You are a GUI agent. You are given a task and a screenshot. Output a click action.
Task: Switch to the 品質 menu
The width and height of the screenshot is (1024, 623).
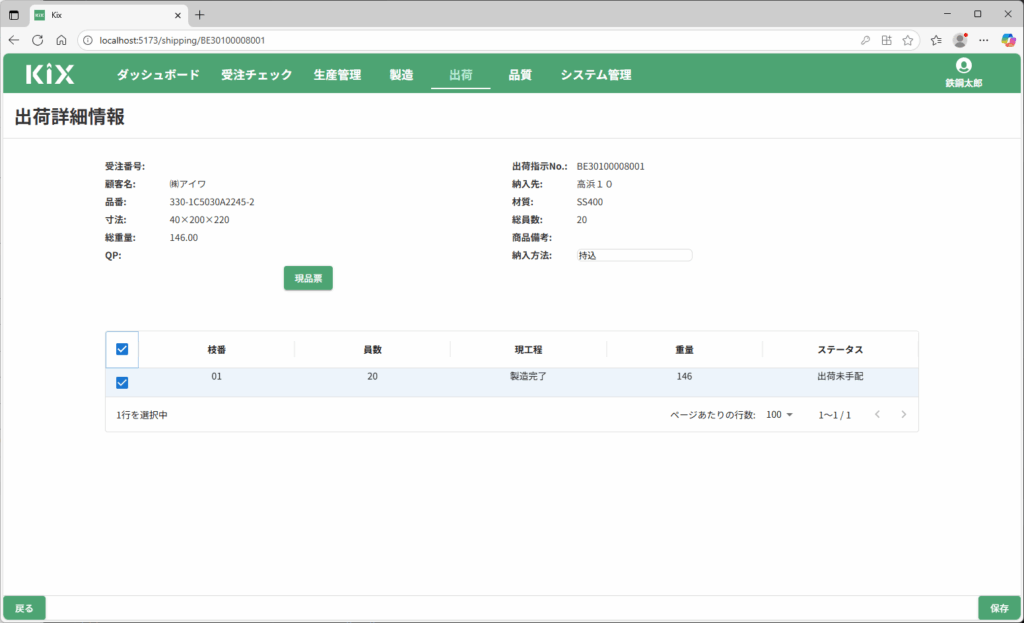pyautogui.click(x=520, y=75)
